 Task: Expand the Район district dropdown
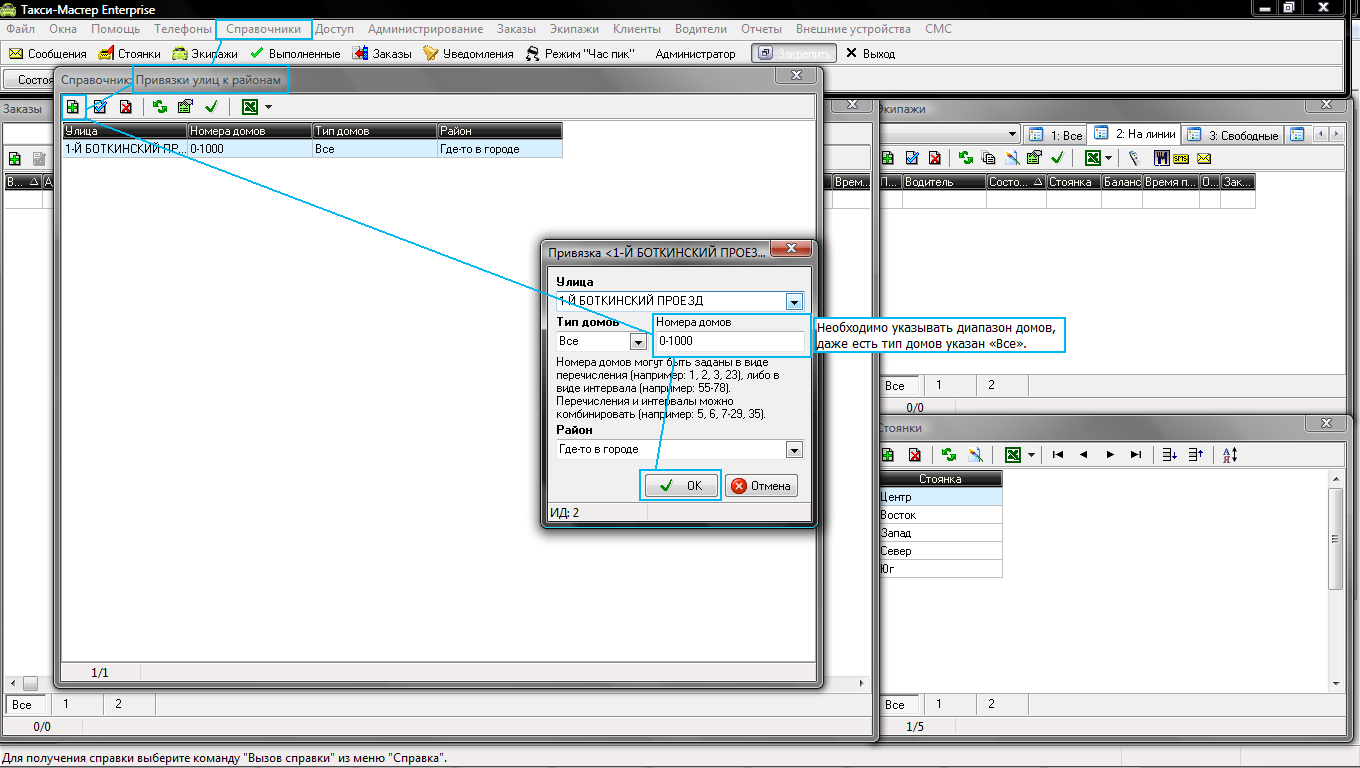point(794,450)
